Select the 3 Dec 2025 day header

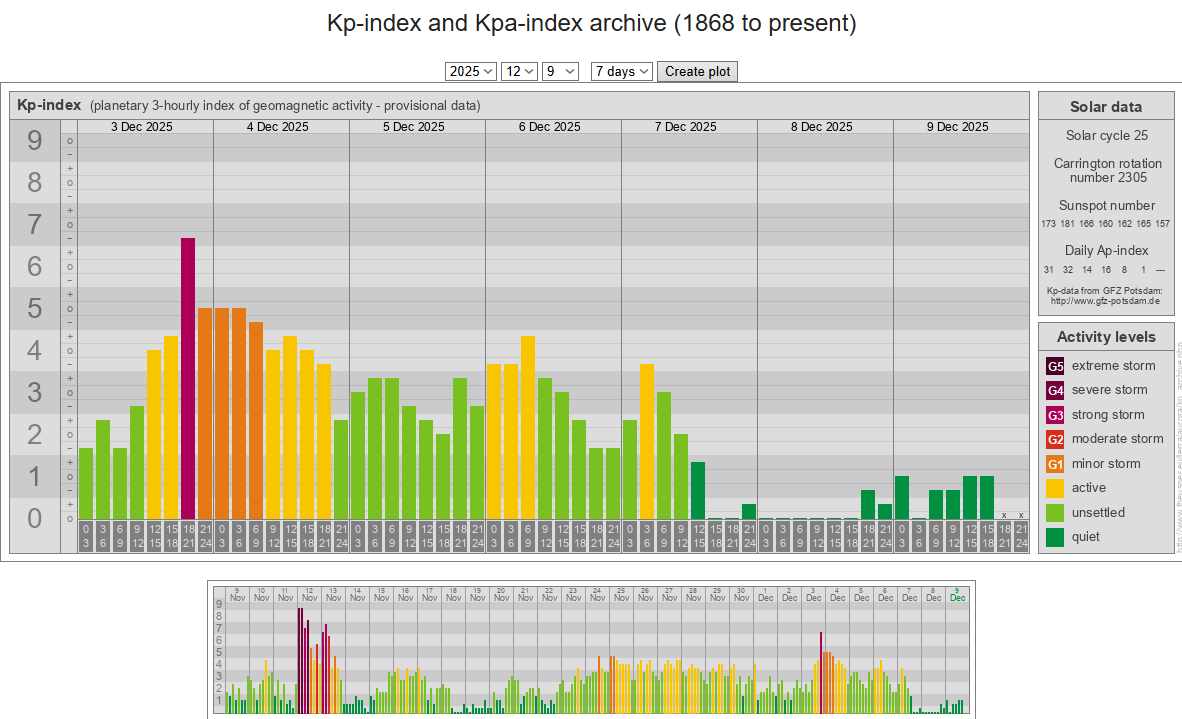click(x=141, y=127)
